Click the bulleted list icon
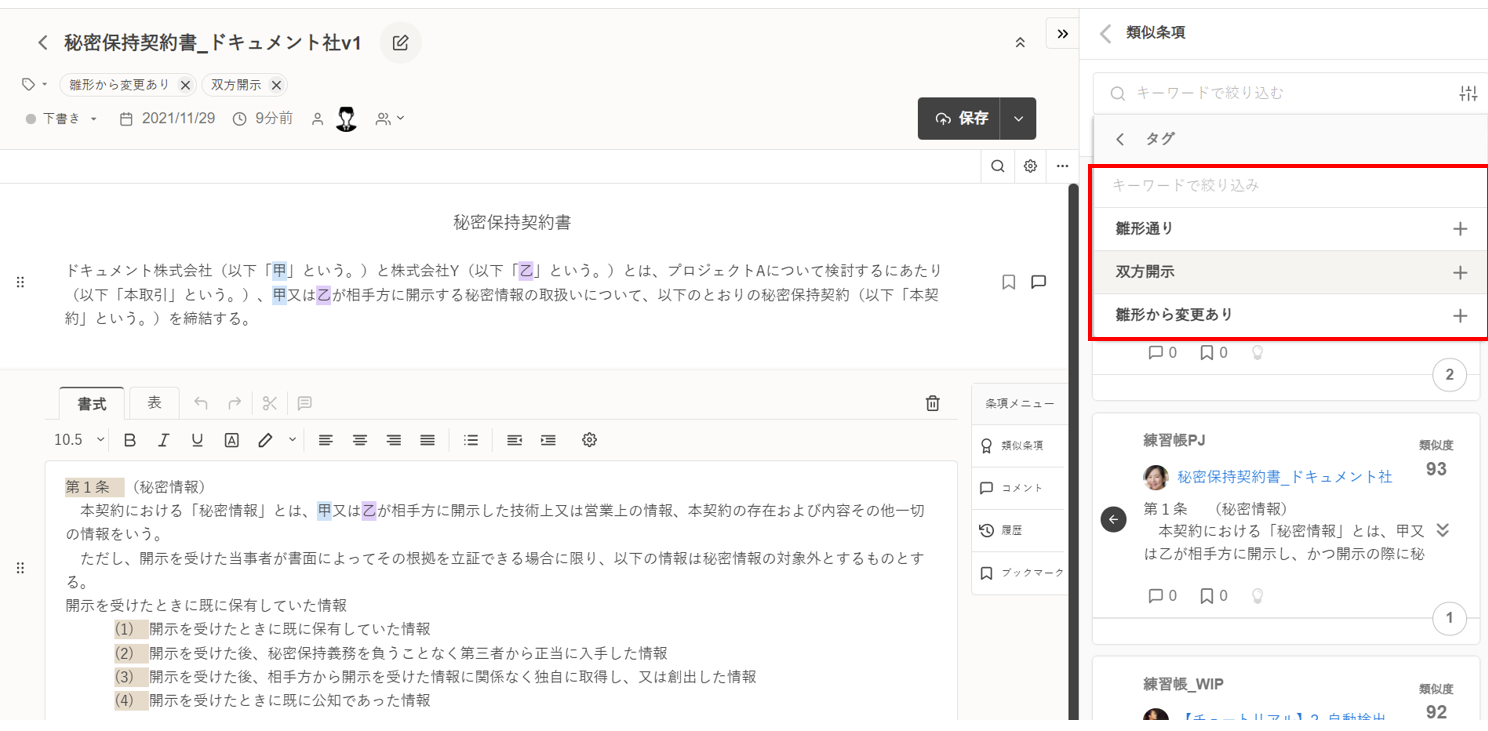The width and height of the screenshot is (1488, 731). click(471, 440)
